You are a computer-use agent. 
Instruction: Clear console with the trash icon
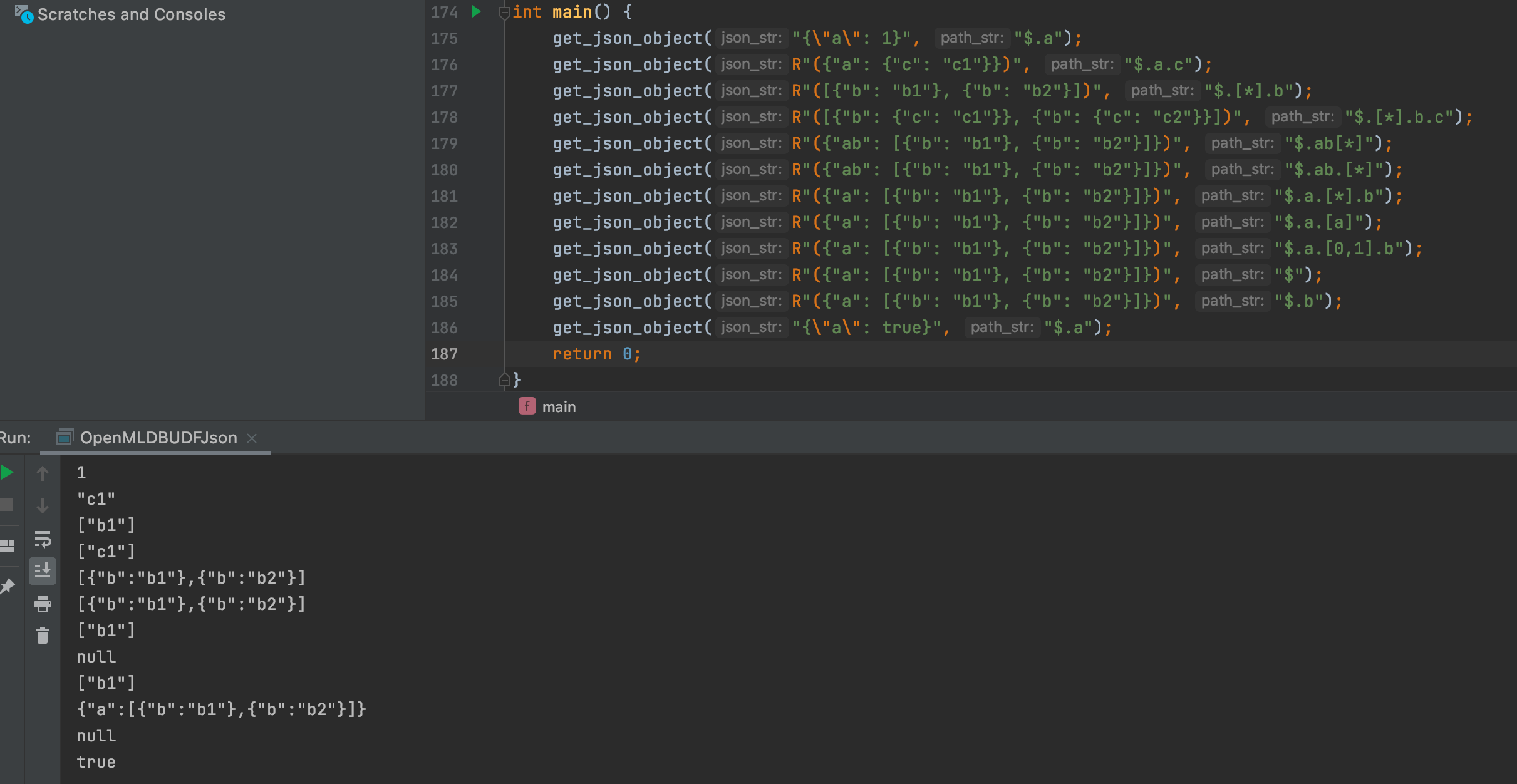point(43,636)
